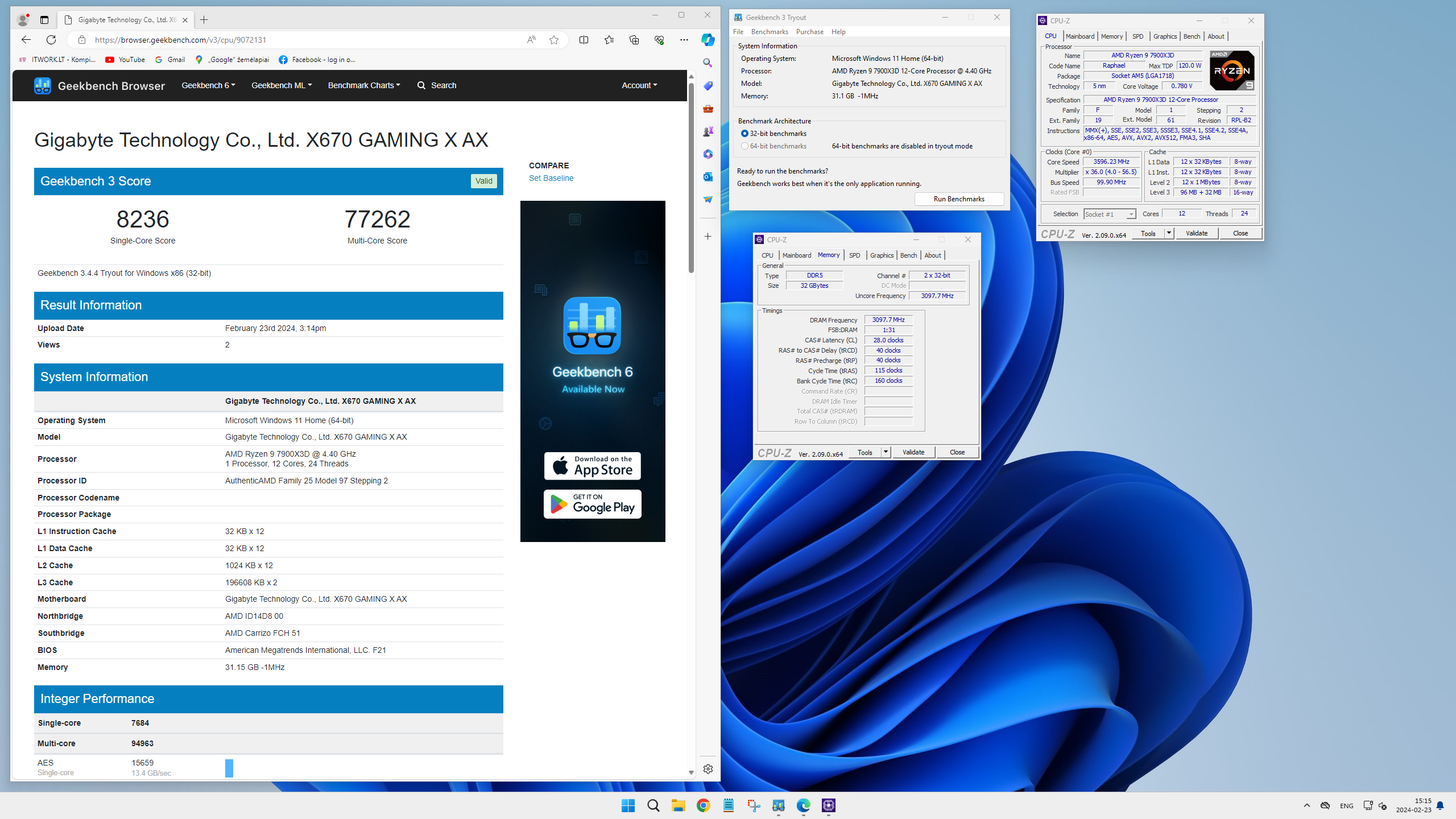Expand the Benchmark Charts dropdown
This screenshot has width=1456, height=819.
364,85
